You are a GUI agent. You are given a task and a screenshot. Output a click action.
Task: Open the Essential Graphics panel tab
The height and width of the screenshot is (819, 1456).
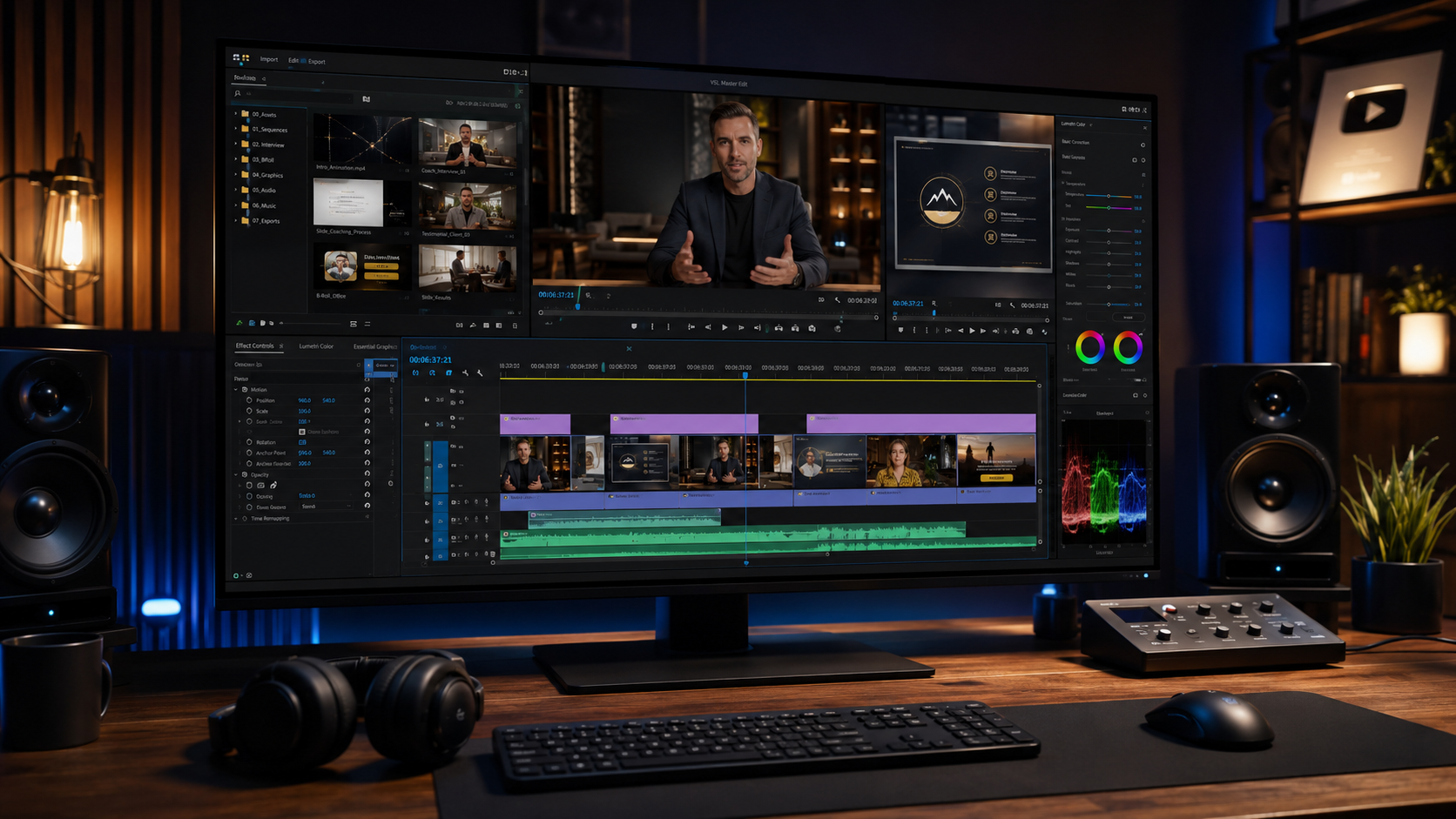[x=374, y=346]
